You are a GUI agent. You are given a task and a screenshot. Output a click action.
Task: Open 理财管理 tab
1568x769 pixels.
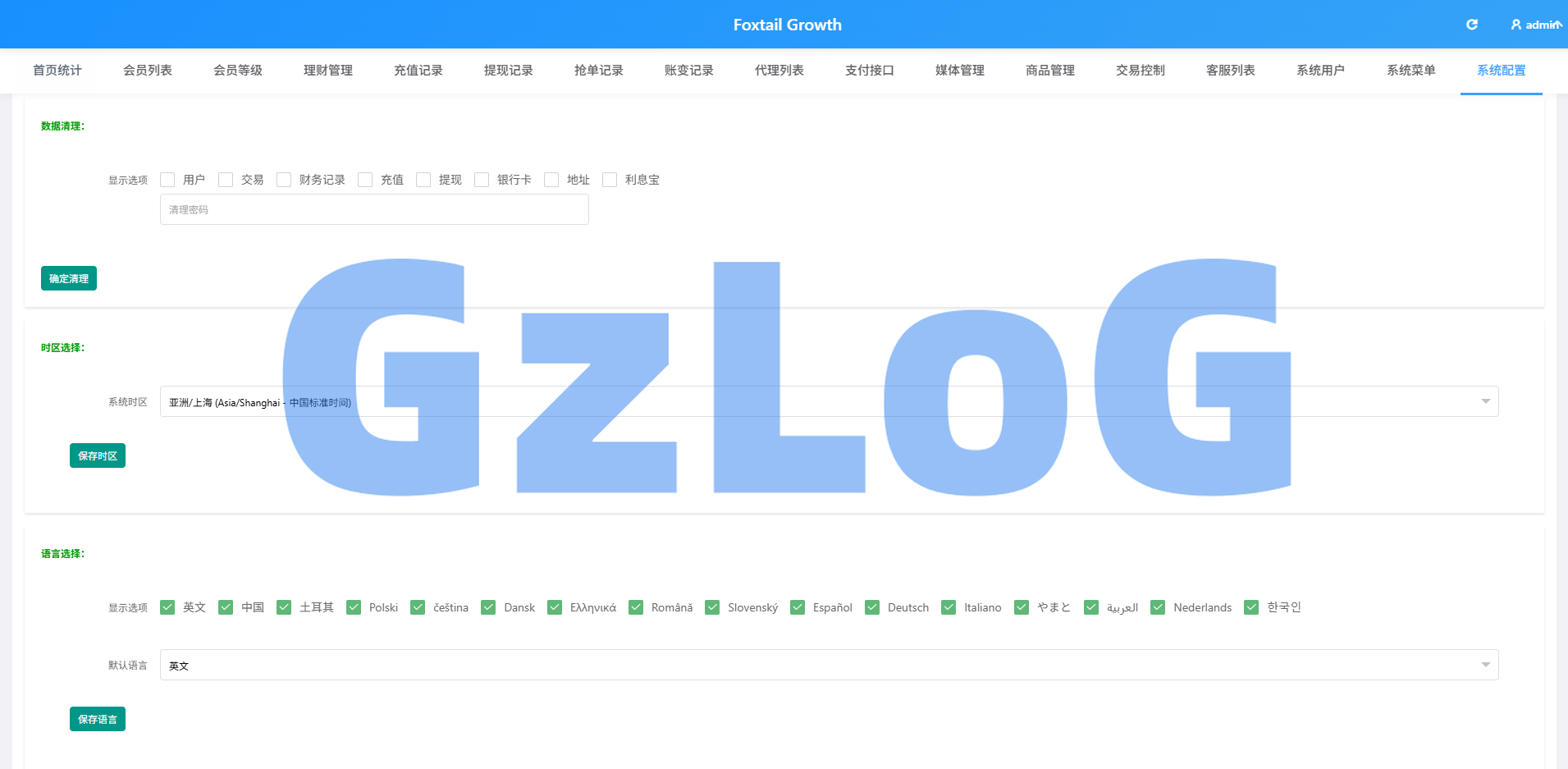click(328, 71)
